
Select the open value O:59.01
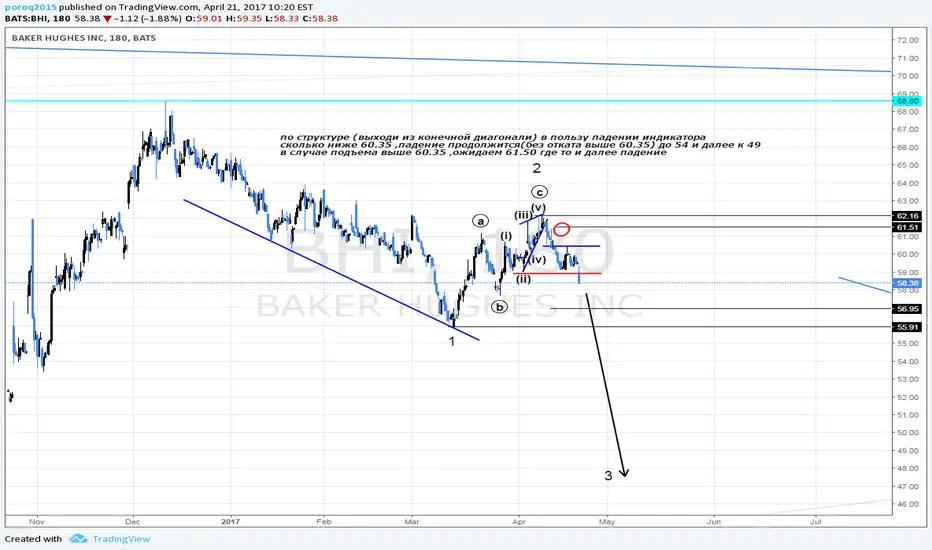(x=204, y=18)
